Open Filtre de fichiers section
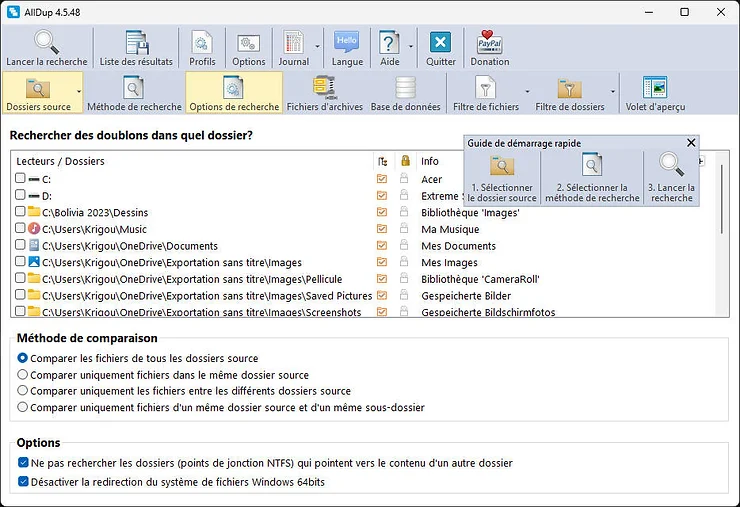Image resolution: width=740 pixels, height=507 pixels. pyautogui.click(x=486, y=93)
